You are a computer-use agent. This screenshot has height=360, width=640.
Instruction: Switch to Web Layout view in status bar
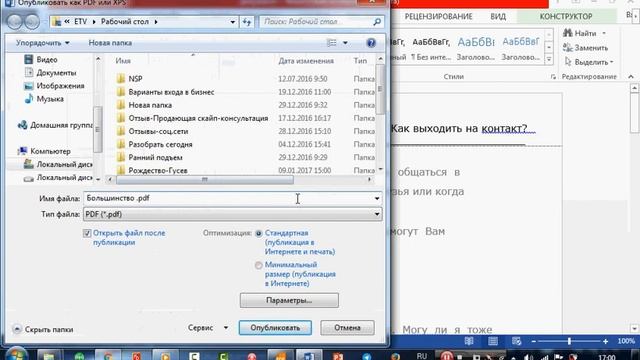(516, 341)
